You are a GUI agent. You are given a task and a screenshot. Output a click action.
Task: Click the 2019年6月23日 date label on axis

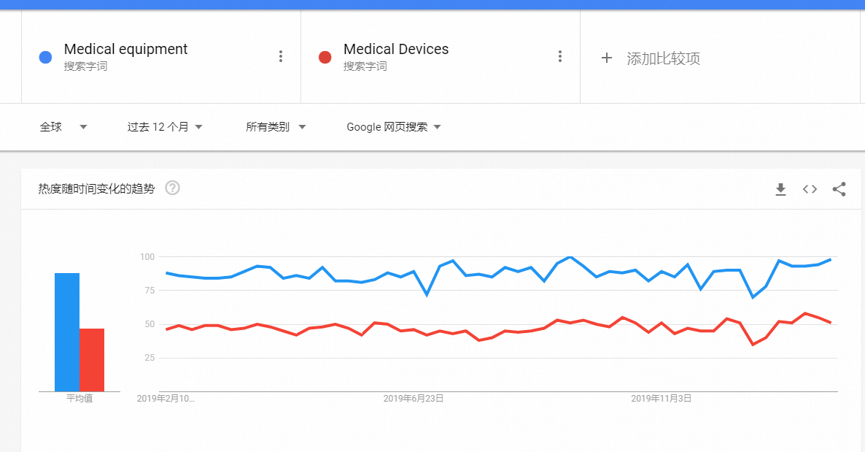(413, 398)
